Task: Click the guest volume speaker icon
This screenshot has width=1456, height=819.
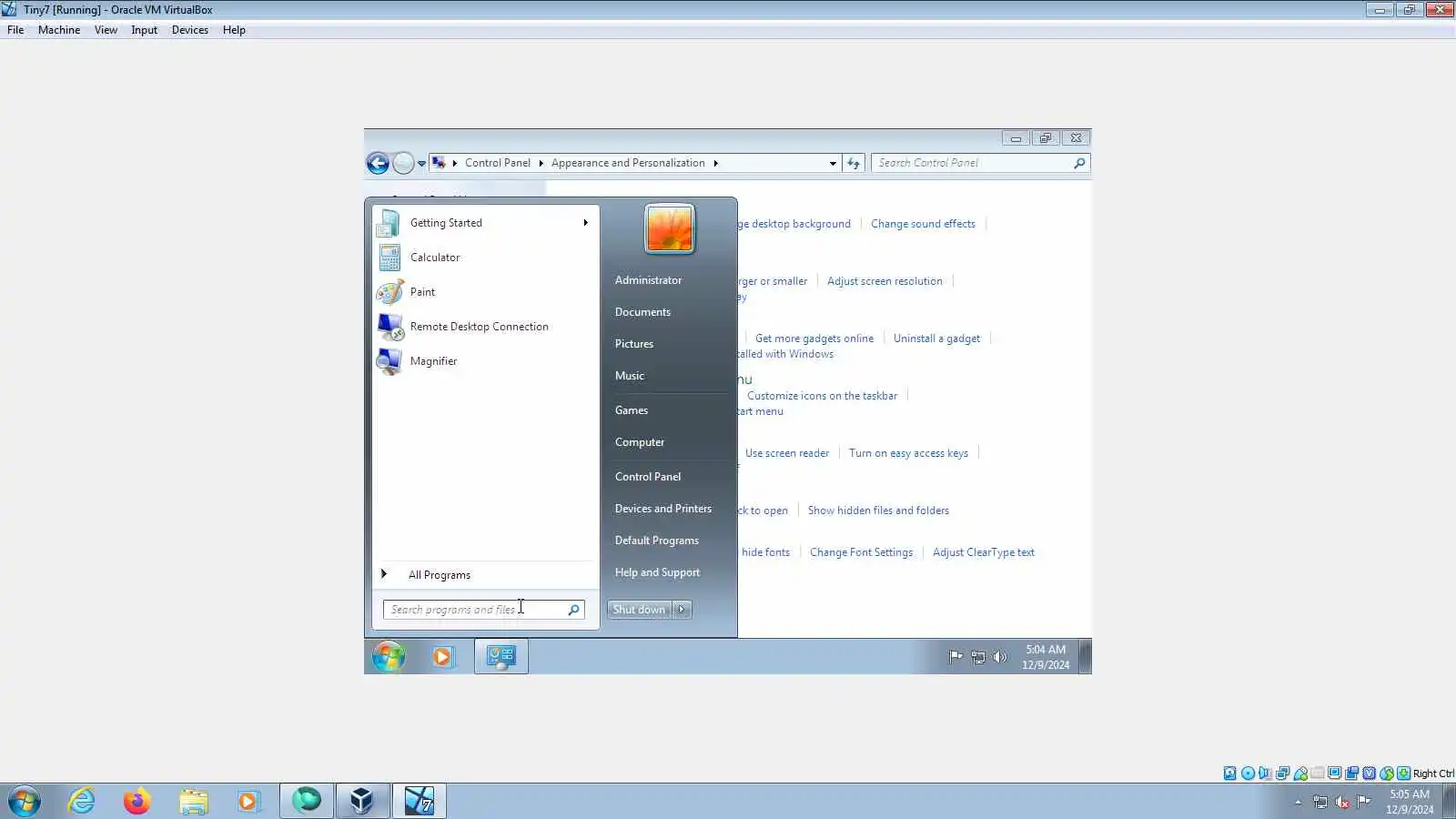Action: [x=1000, y=657]
